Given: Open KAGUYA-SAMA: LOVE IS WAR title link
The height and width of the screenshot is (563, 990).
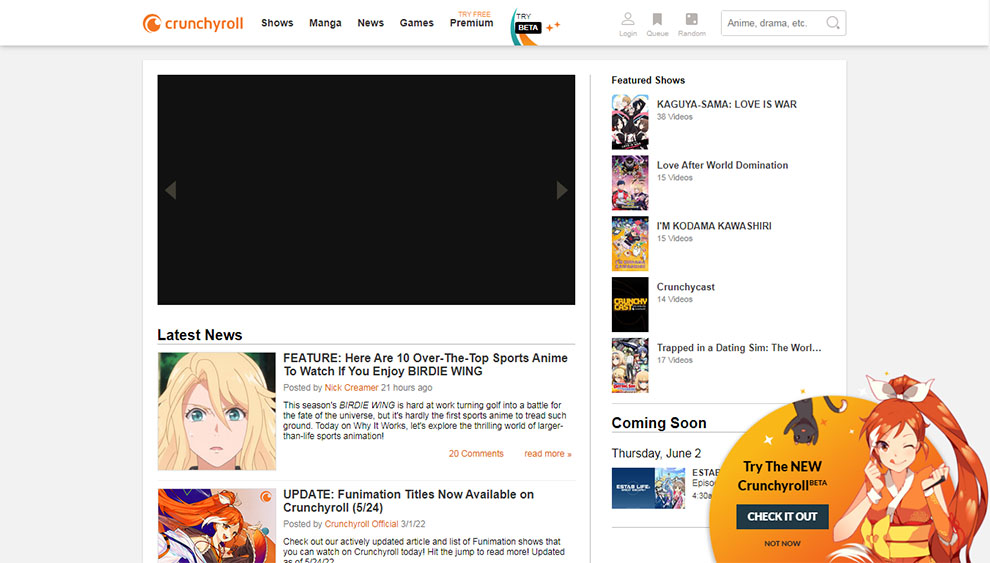Looking at the screenshot, I should click(x=727, y=104).
